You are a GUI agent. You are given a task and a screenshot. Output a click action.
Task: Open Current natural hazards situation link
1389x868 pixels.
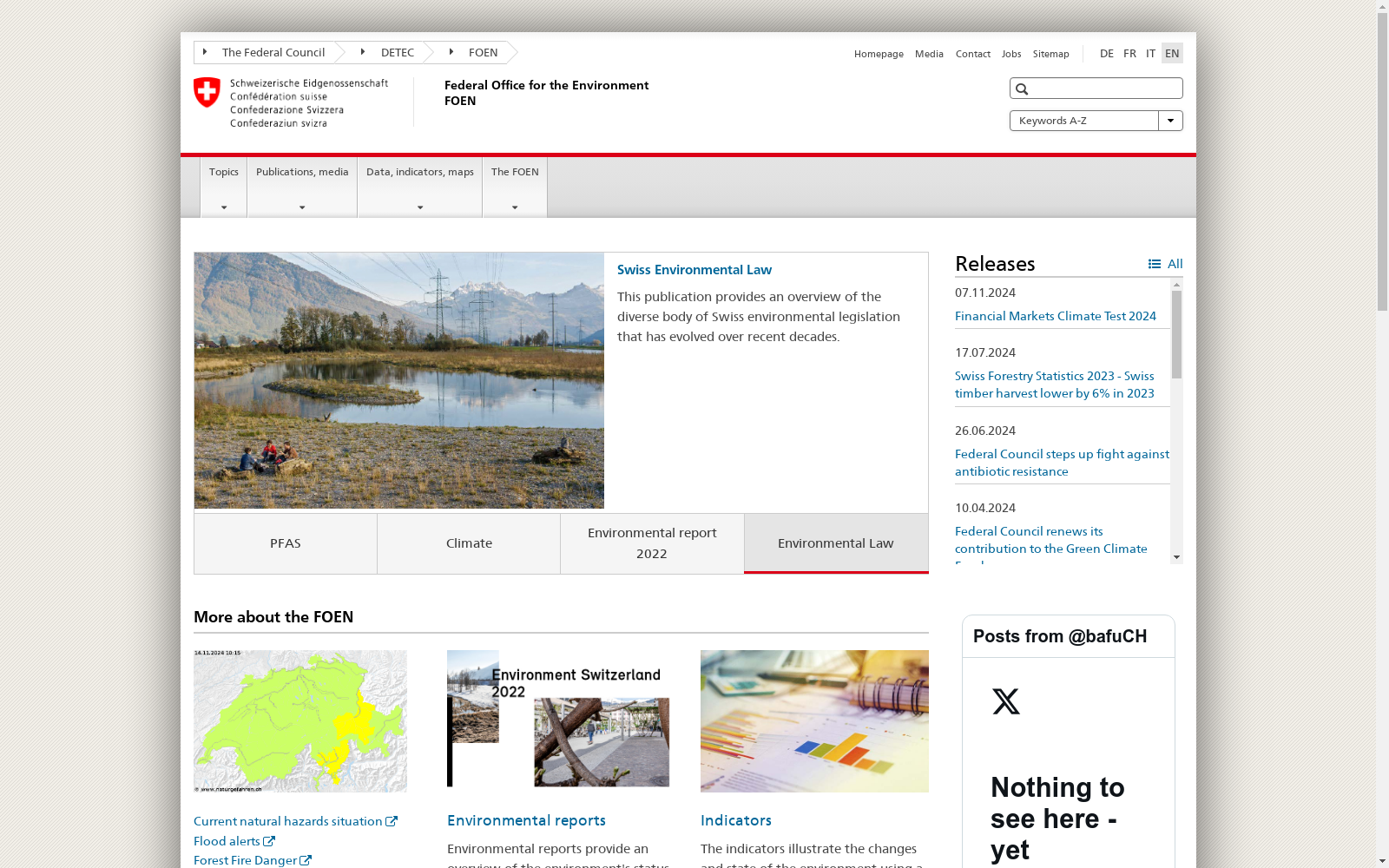(288, 821)
